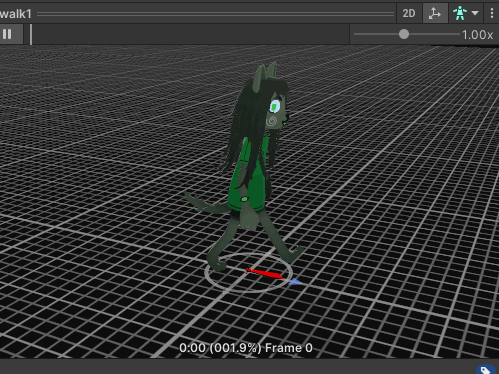Click the white root circle on the floor
This screenshot has height=374, width=499.
click(248, 272)
